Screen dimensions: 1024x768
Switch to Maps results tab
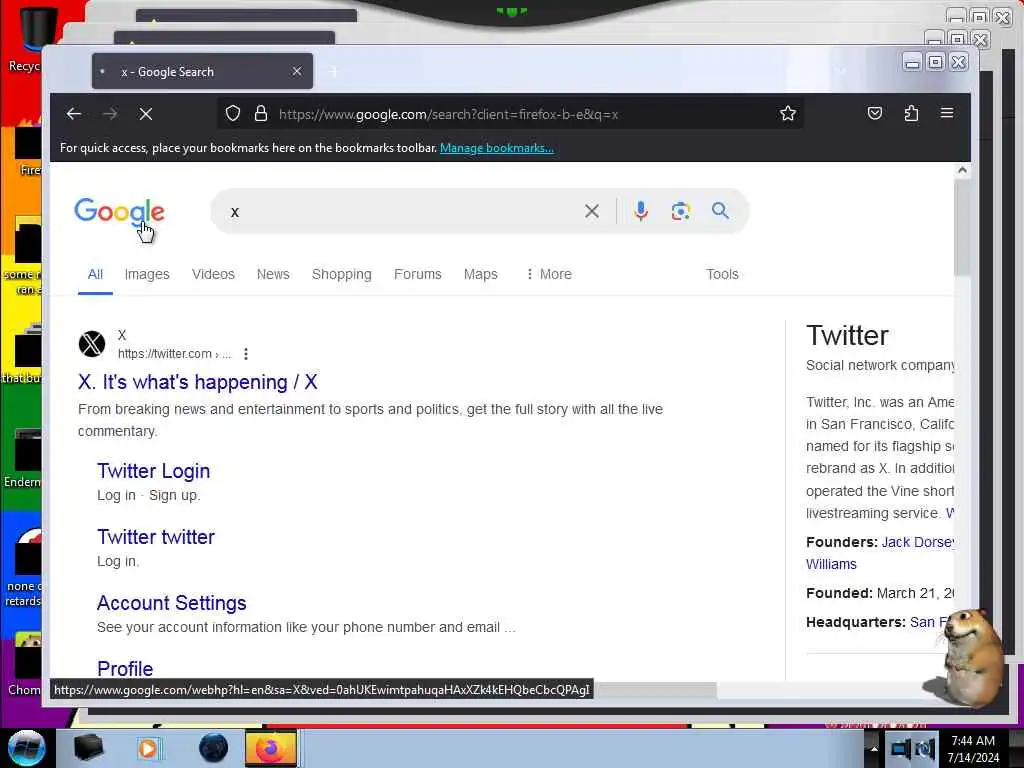point(481,274)
